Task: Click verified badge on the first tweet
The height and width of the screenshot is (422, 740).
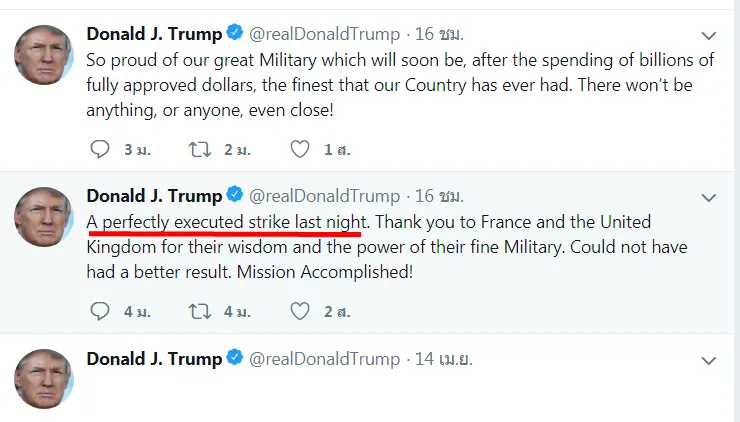Action: click(235, 34)
